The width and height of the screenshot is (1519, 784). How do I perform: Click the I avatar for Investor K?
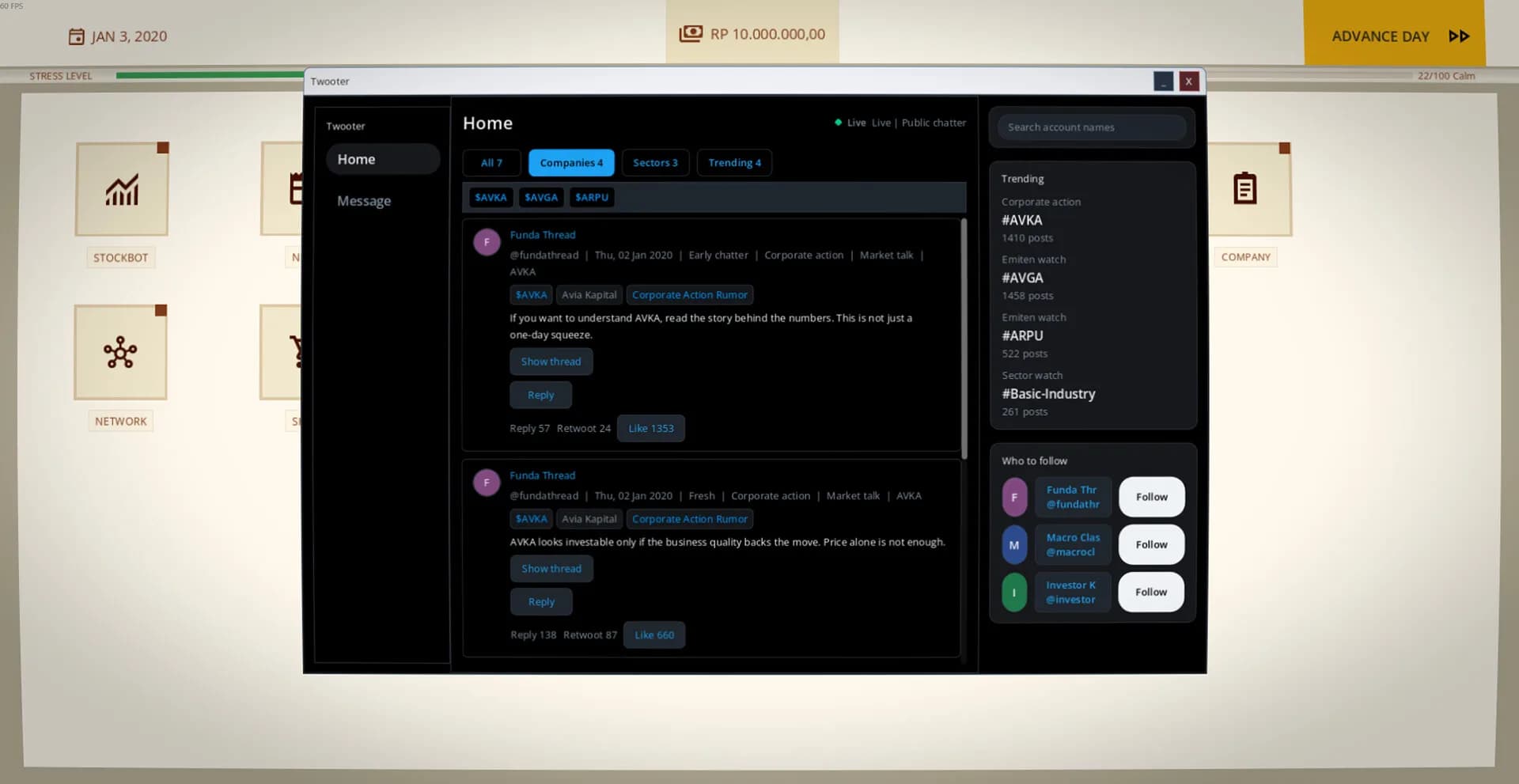click(1014, 593)
